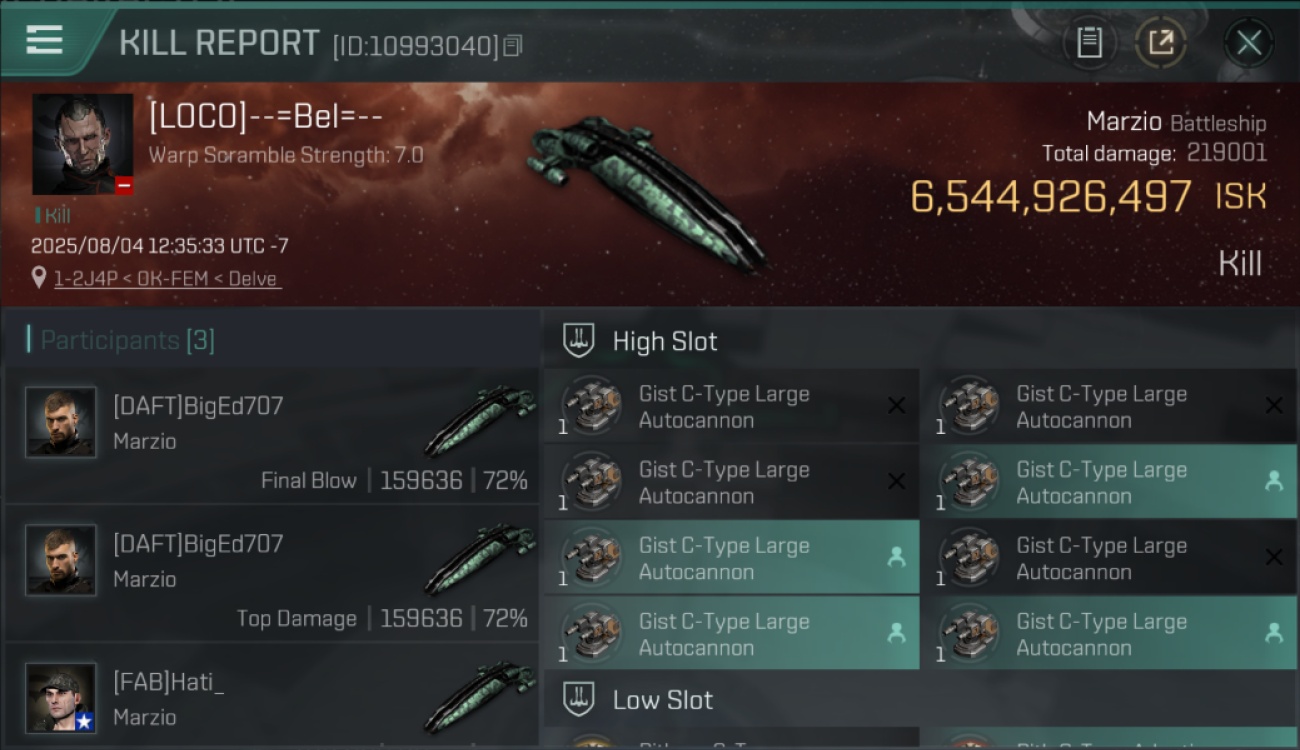This screenshot has height=750, width=1300.
Task: Click the High Slot section icon
Action: click(x=579, y=341)
